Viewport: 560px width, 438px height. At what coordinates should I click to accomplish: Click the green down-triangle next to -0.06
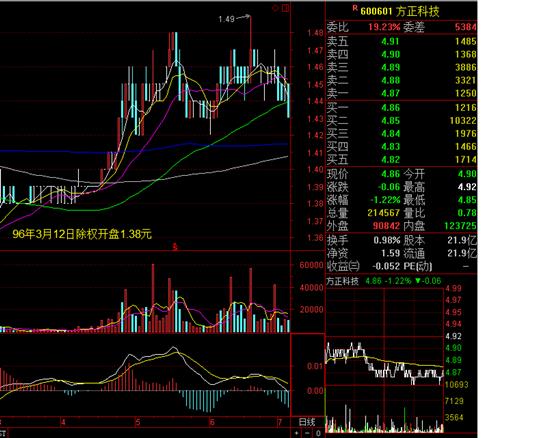[418, 281]
